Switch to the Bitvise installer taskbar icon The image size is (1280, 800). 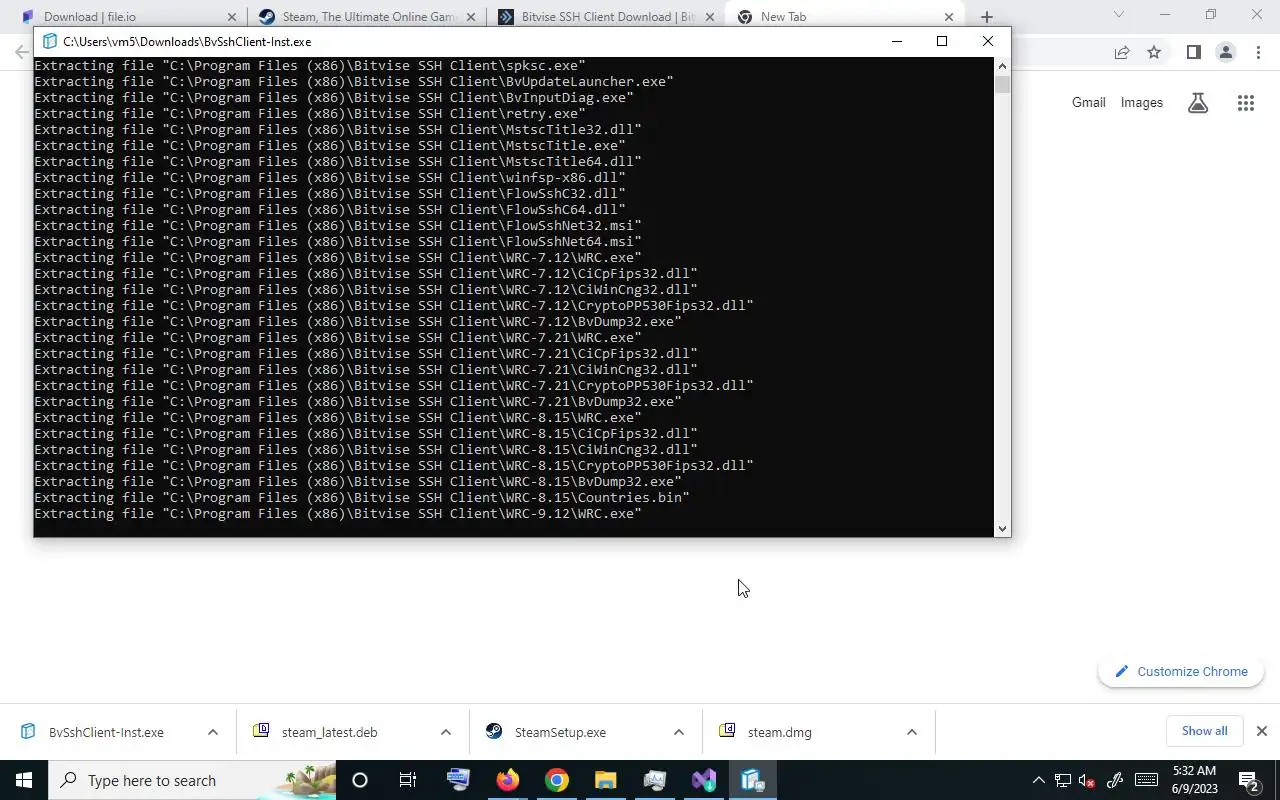(x=752, y=780)
